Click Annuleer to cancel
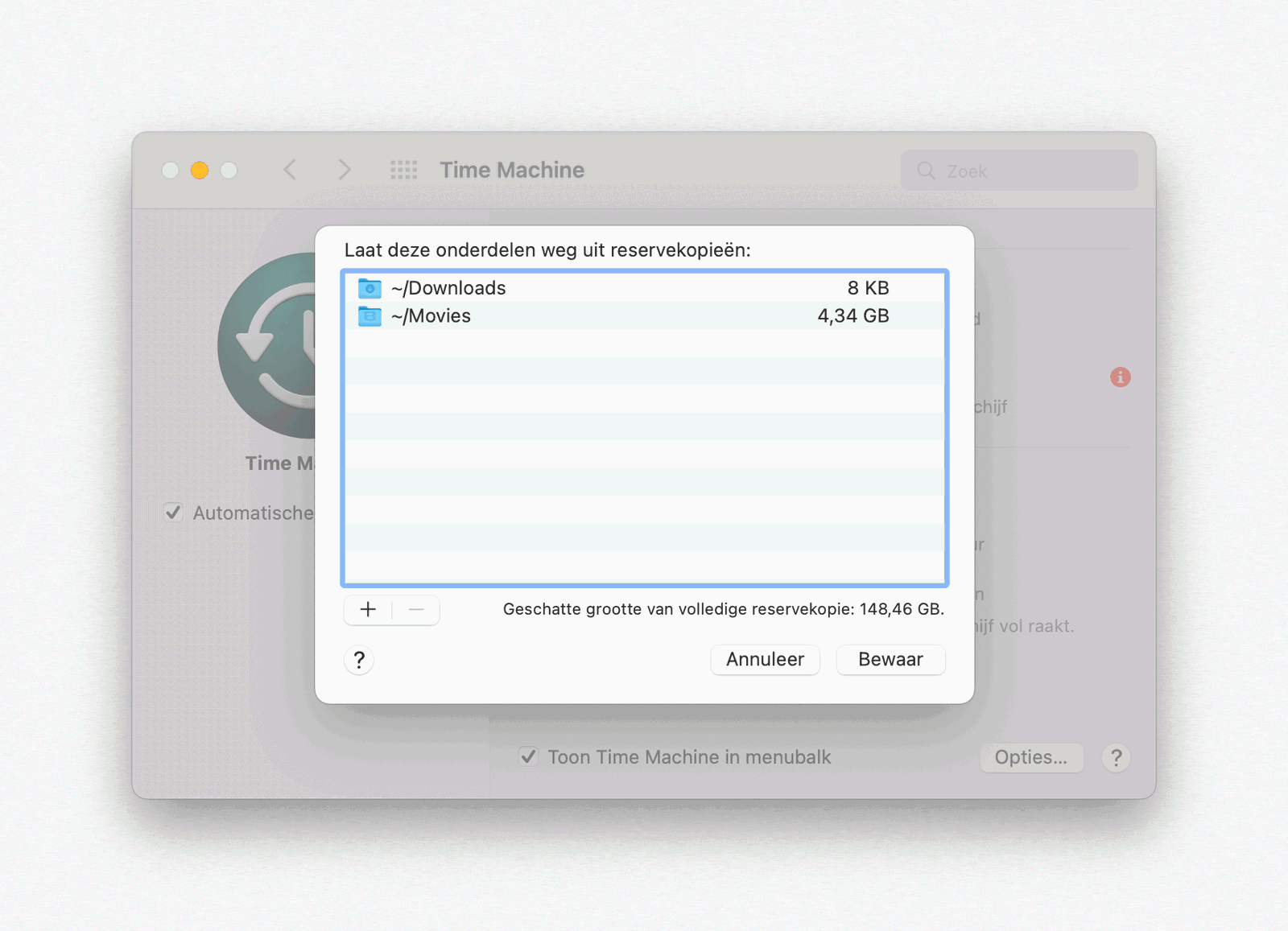Screen dimensions: 1288x931 [x=765, y=660]
